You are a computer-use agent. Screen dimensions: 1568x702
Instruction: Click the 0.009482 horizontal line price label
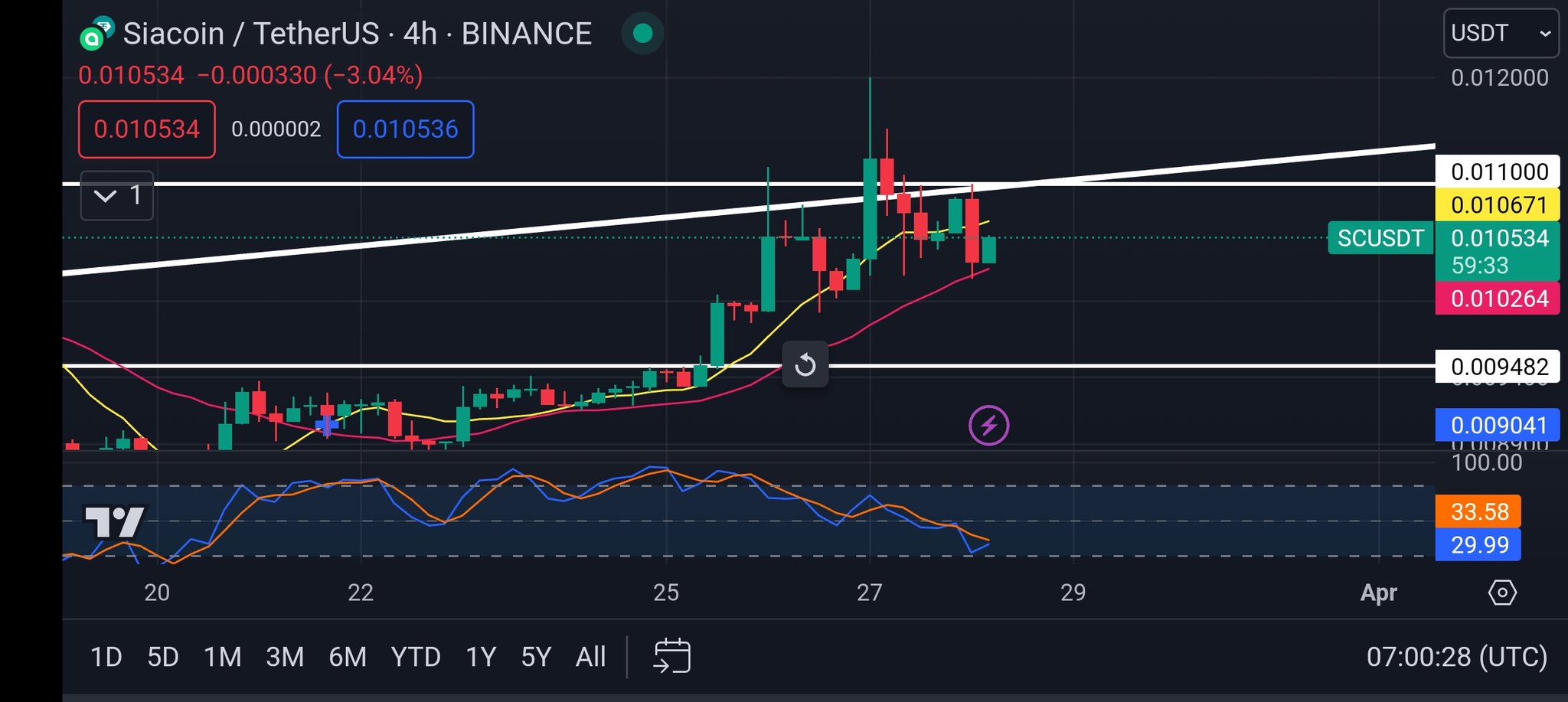click(1498, 367)
